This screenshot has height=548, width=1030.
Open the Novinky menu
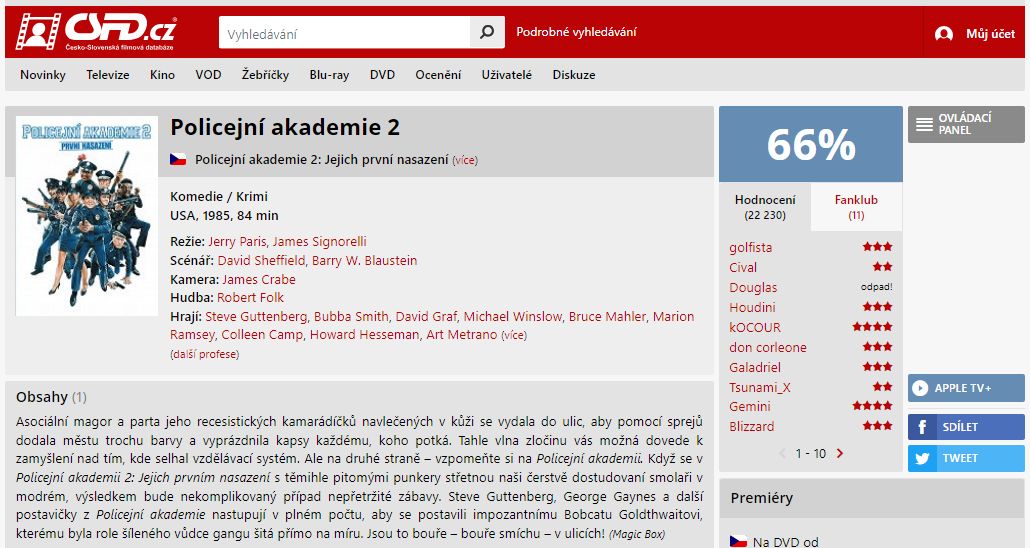(43, 75)
